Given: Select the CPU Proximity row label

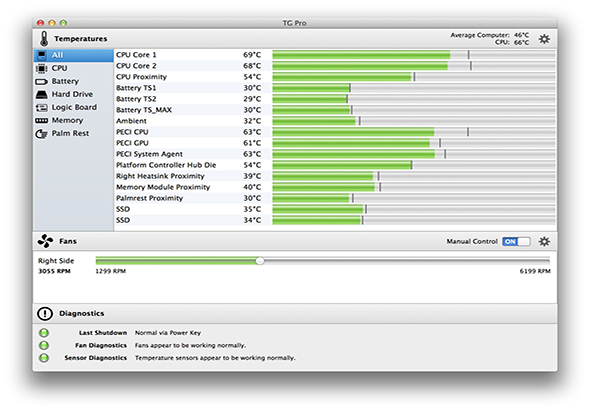Looking at the screenshot, I should click(141, 77).
